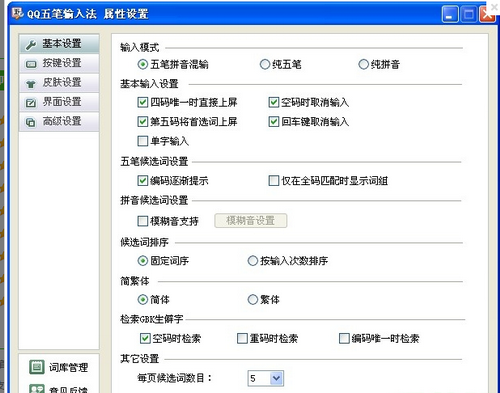Select the 基本设置 tab
The height and width of the screenshot is (393, 500).
tap(59, 44)
